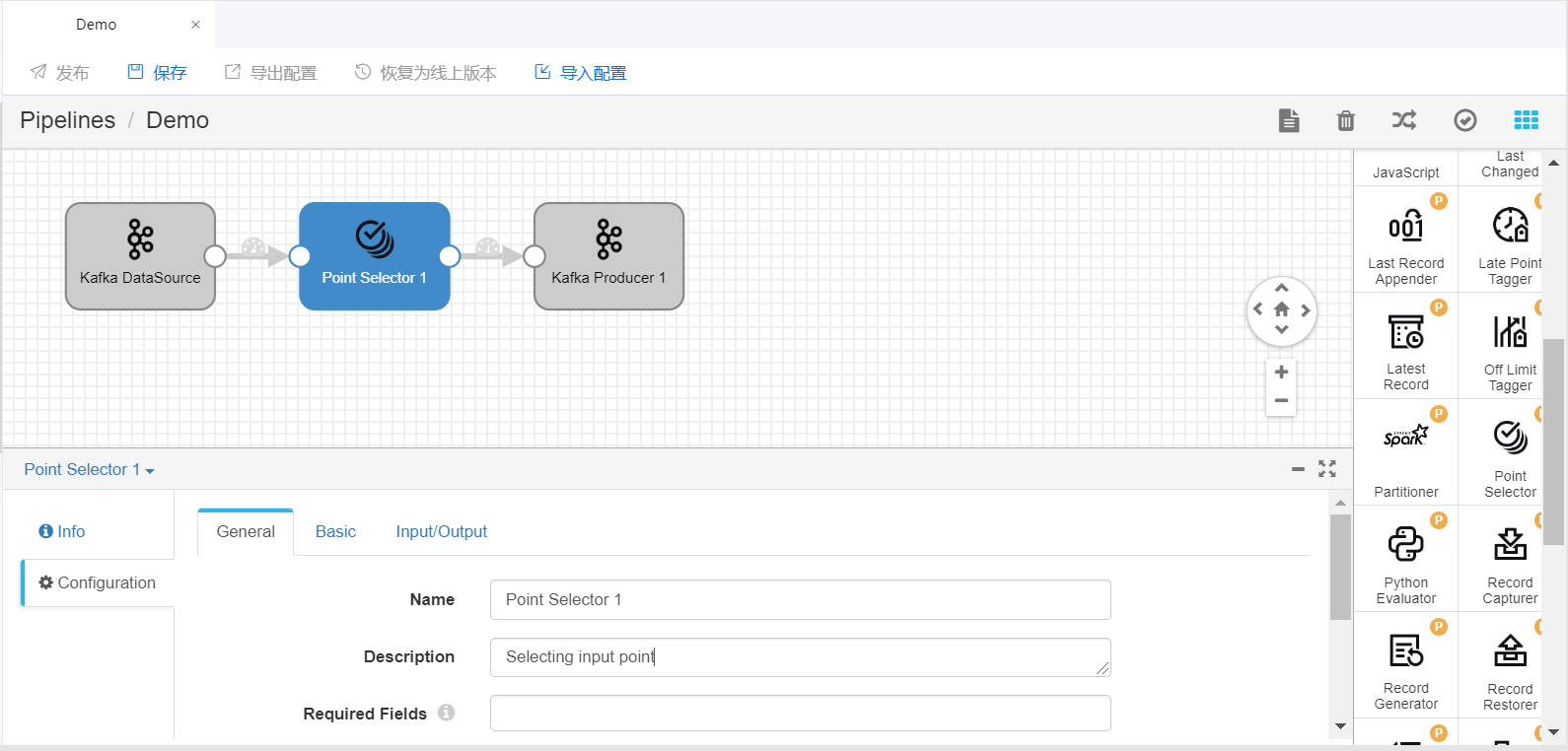This screenshot has height=751, width=1568.
Task: Expand the Point Selector 1 dropdown
Action: (x=89, y=470)
